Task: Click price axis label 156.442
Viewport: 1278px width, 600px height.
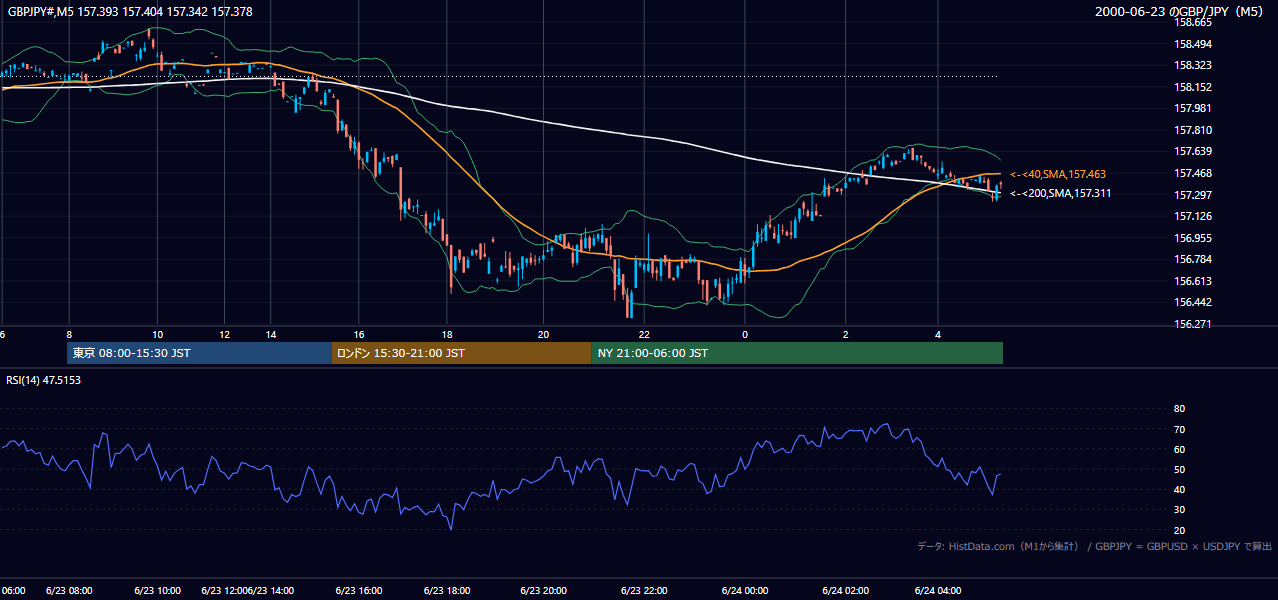Action: point(1193,302)
